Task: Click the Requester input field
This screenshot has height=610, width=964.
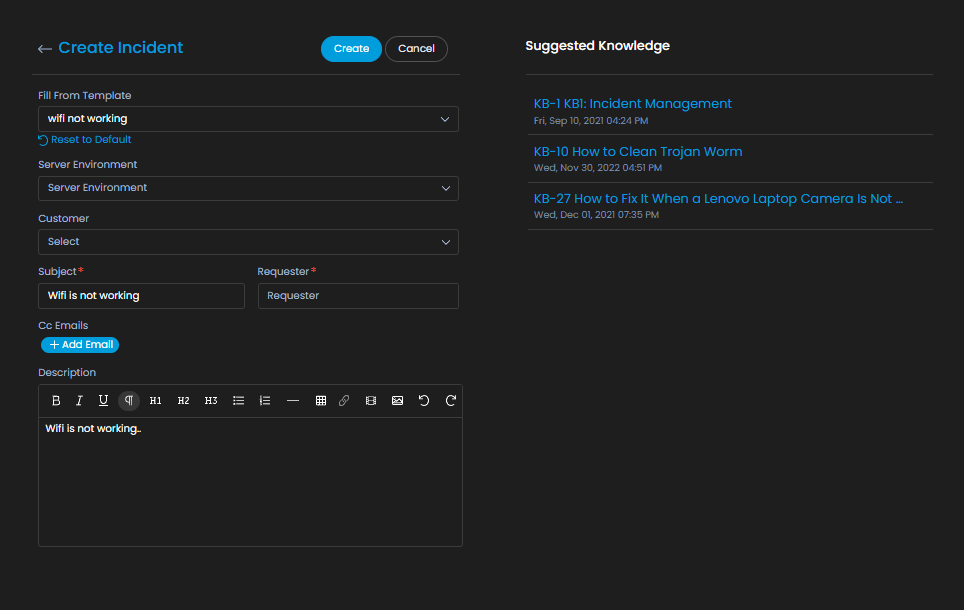Action: coord(358,296)
